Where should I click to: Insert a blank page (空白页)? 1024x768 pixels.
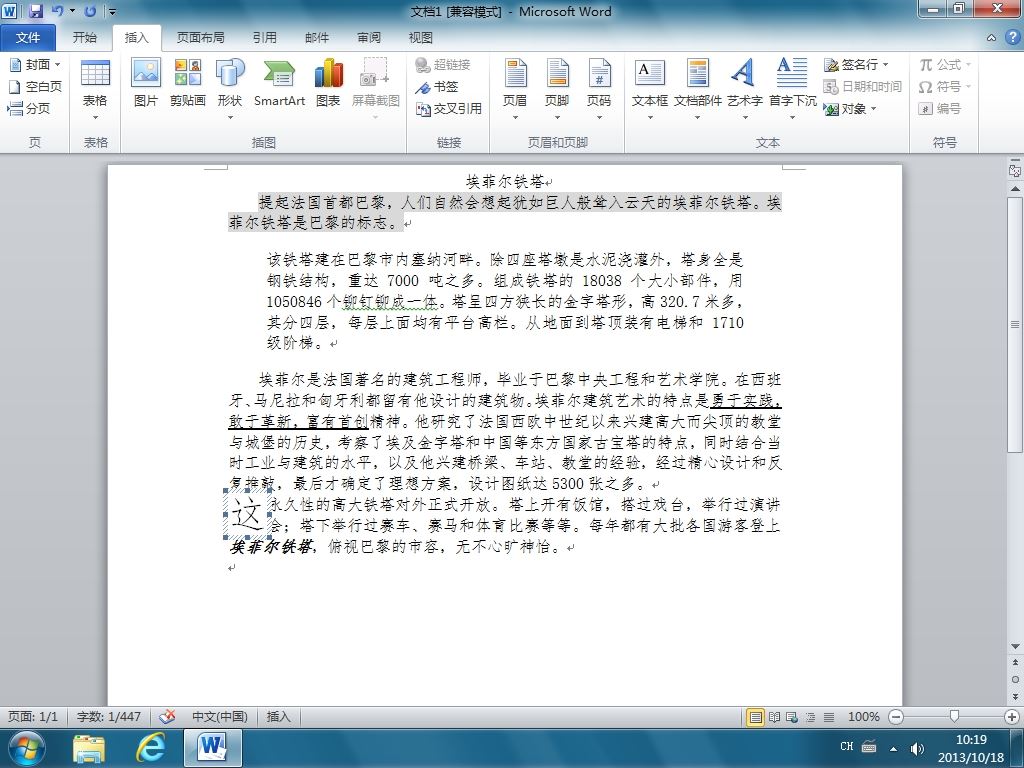(35, 86)
